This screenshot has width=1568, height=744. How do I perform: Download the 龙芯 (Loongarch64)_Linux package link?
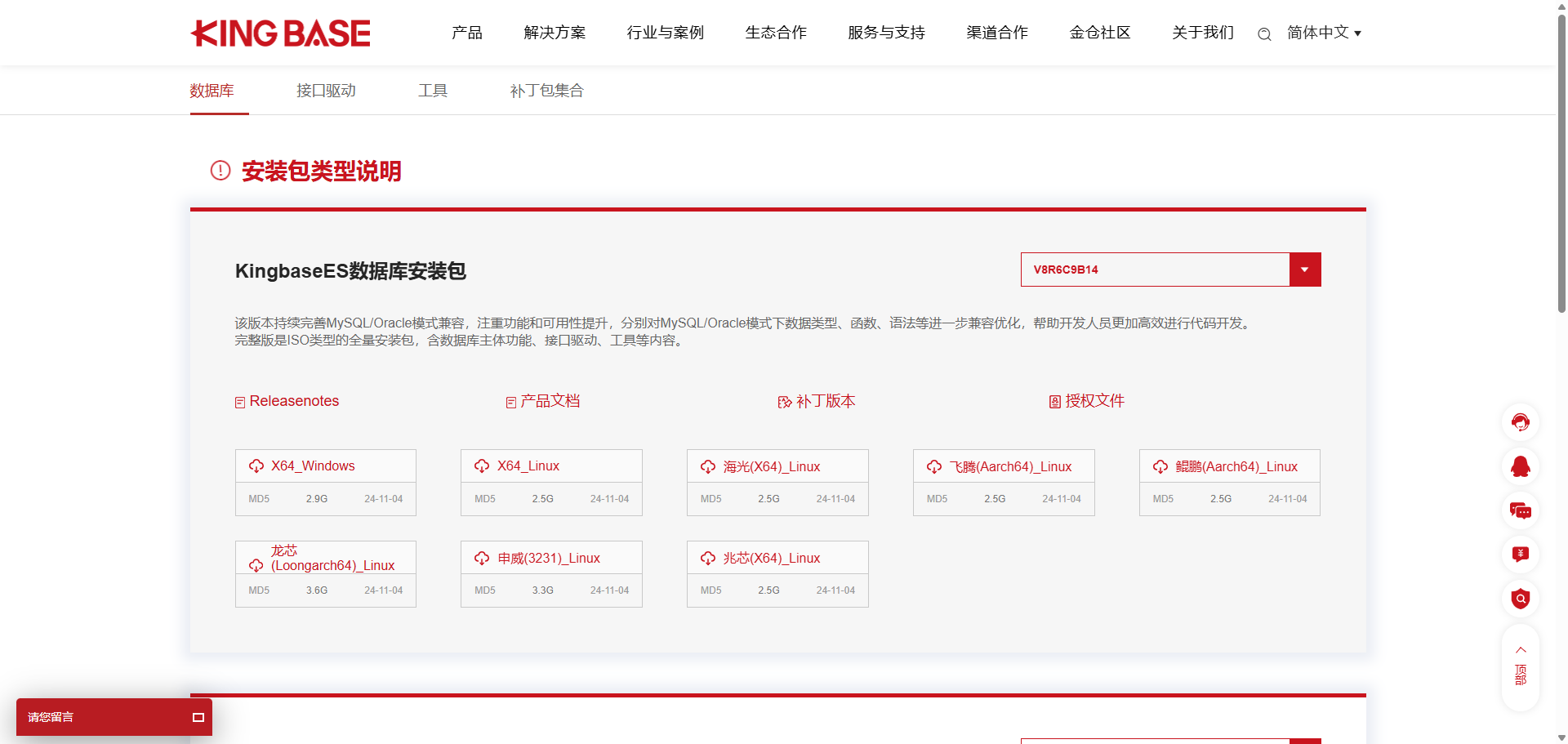pyautogui.click(x=332, y=559)
